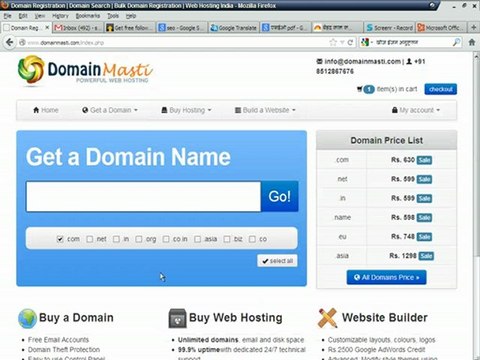The image size is (480, 360).
Task: Click the All Domains Price button
Action: [386, 277]
